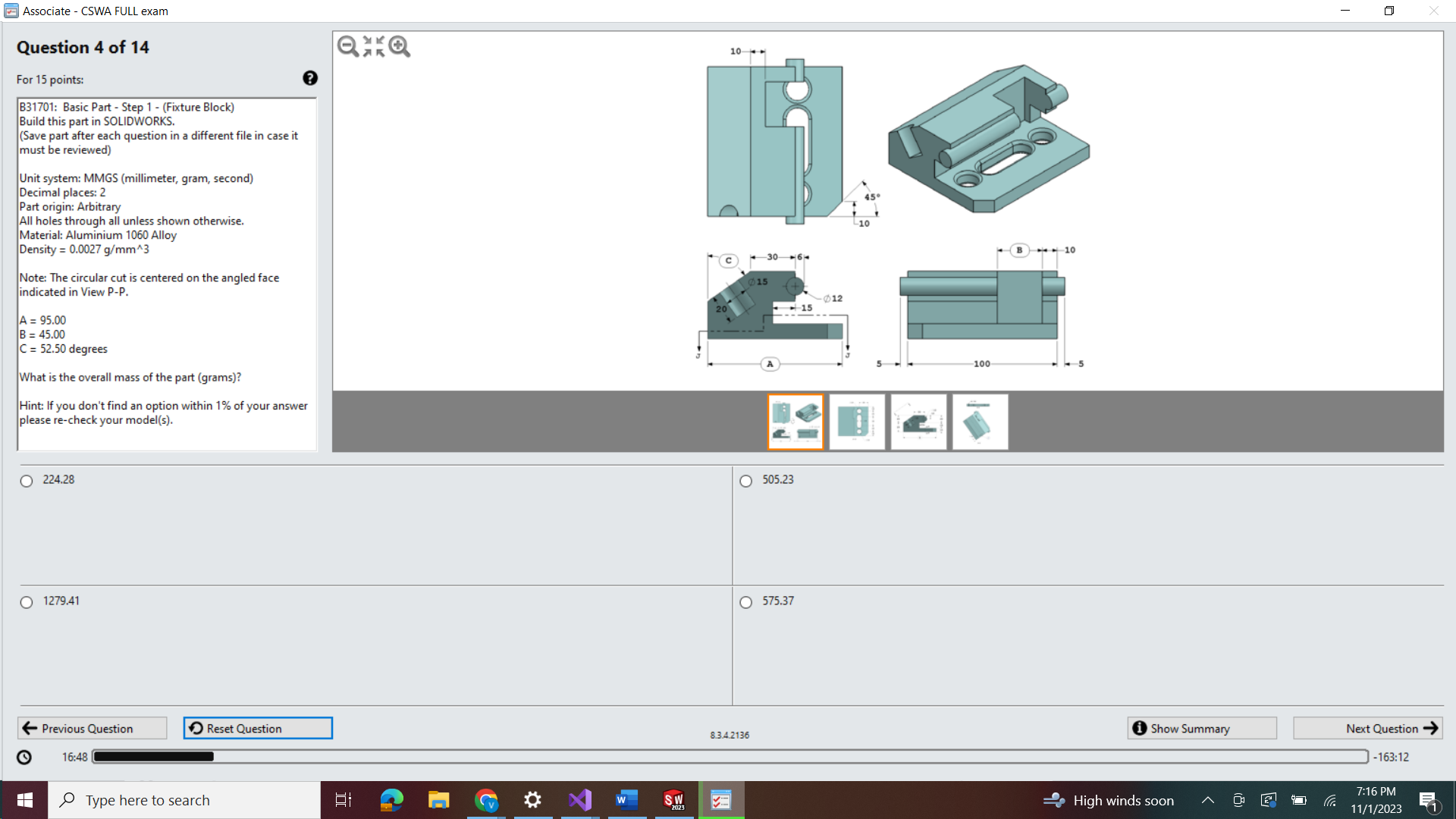Open SOLIDWORKS 2023 from taskbar
The height and width of the screenshot is (819, 1456).
pos(673,800)
